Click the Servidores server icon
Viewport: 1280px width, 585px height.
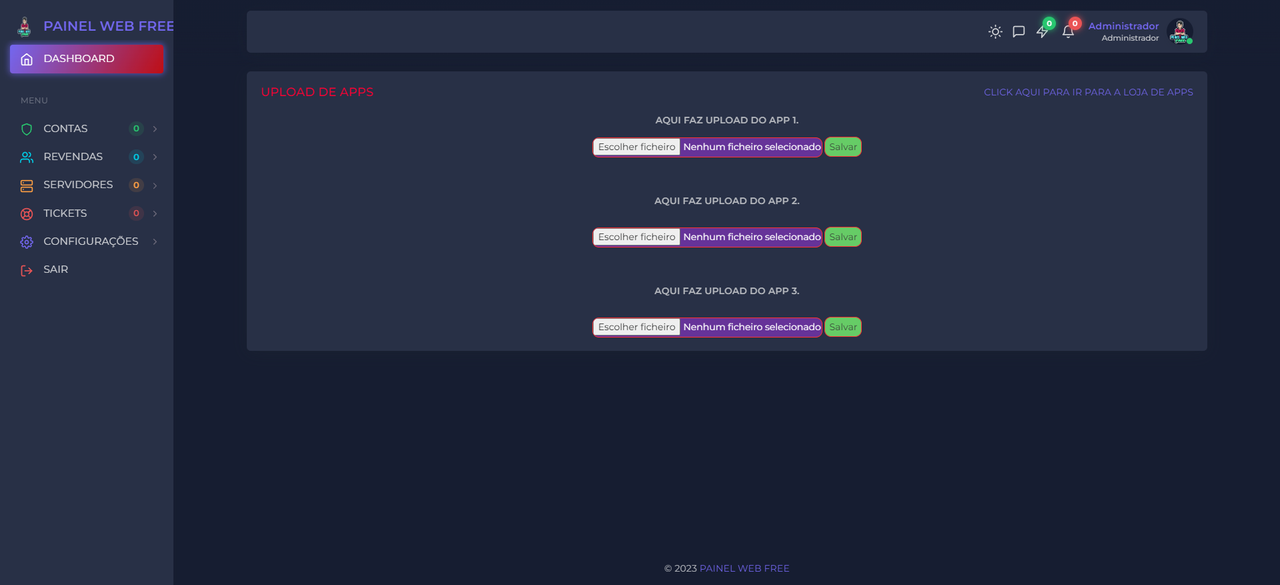pyautogui.click(x=27, y=185)
